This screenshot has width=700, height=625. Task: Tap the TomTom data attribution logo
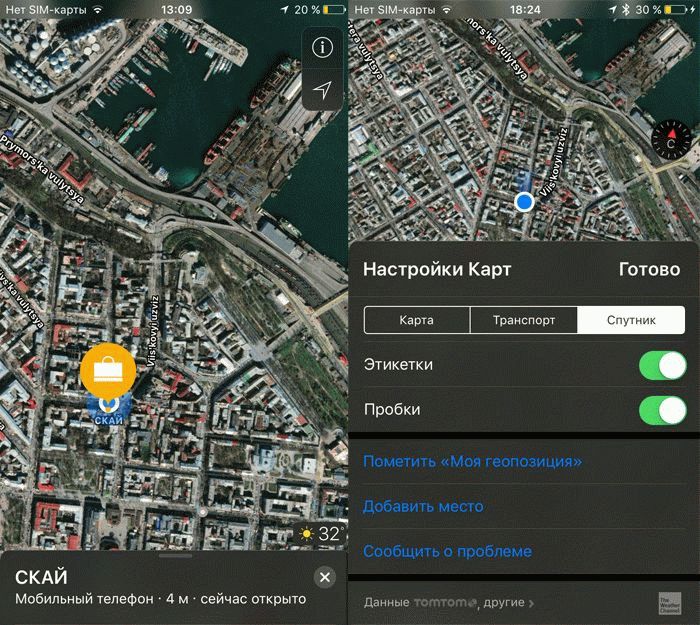tap(446, 603)
